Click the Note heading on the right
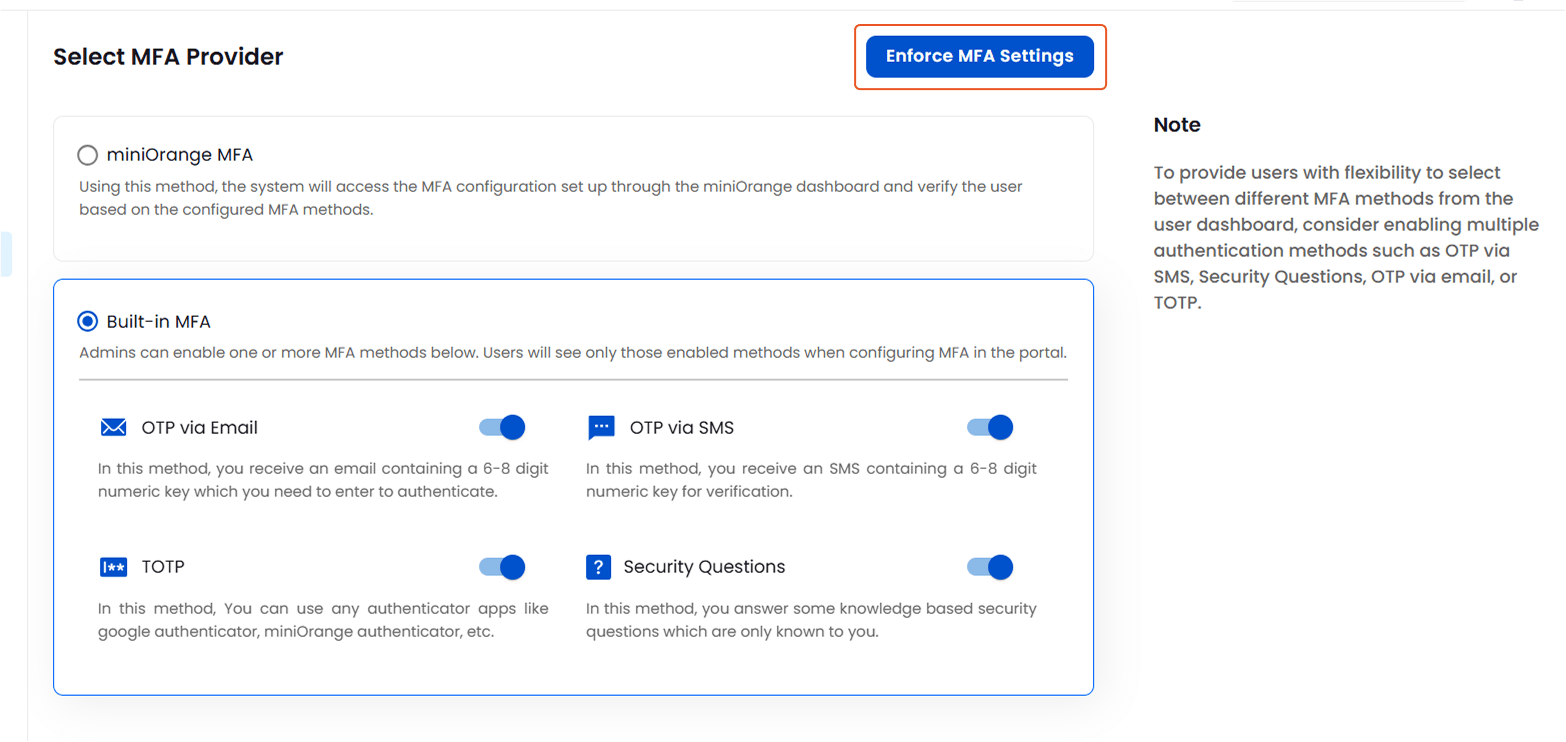1566x742 pixels. point(1176,124)
